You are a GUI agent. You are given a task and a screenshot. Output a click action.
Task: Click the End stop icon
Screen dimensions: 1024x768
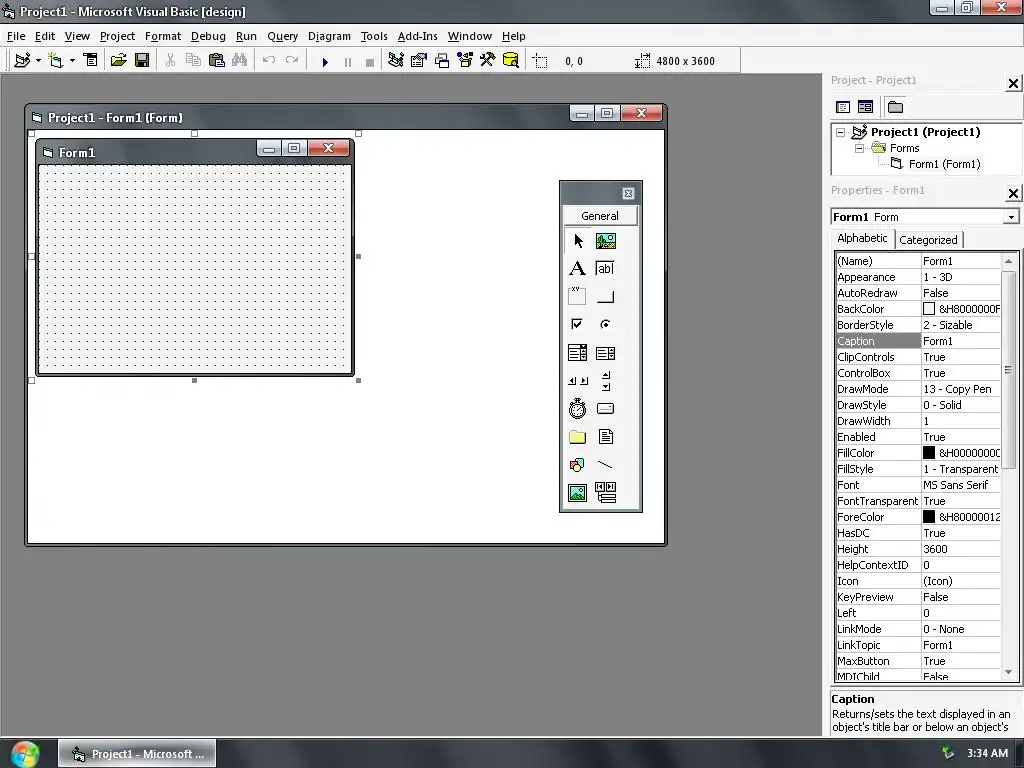tap(370, 62)
